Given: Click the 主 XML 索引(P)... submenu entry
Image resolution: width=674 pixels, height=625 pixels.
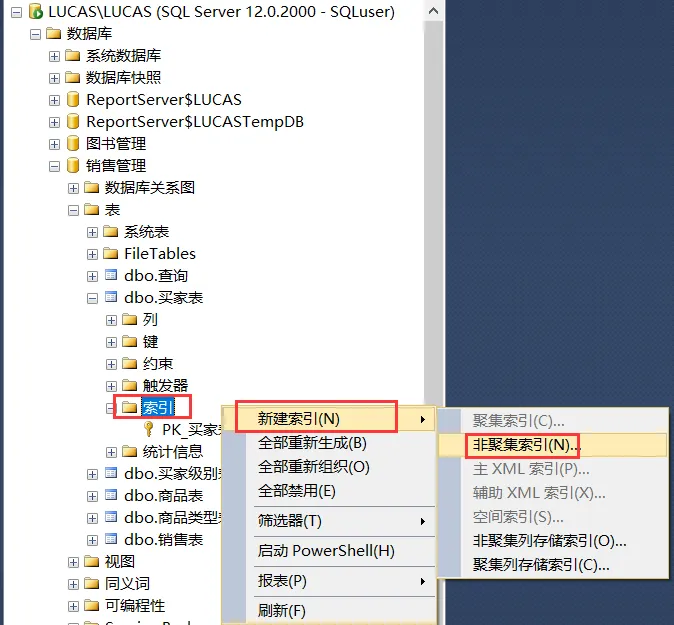Looking at the screenshot, I should (x=553, y=469).
